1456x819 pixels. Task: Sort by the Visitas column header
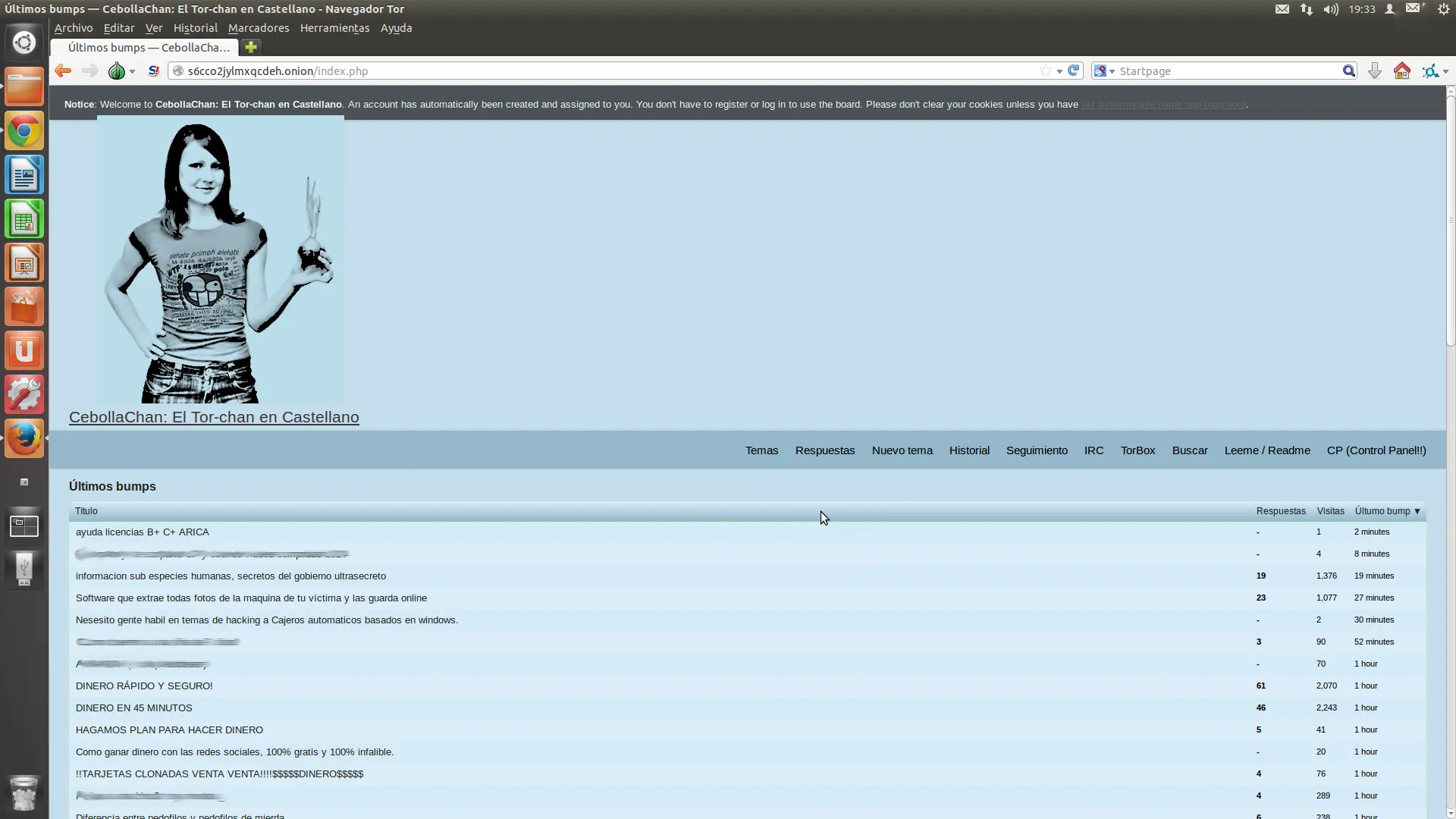(1330, 511)
